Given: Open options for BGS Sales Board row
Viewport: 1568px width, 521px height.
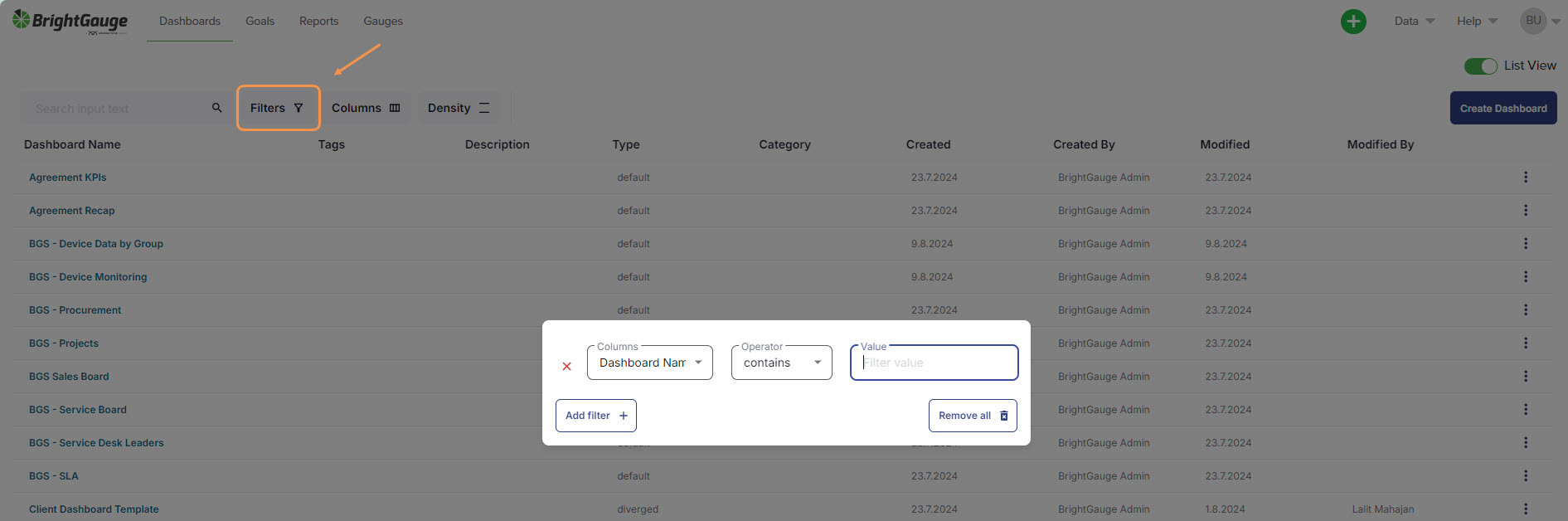Looking at the screenshot, I should coord(1526,376).
